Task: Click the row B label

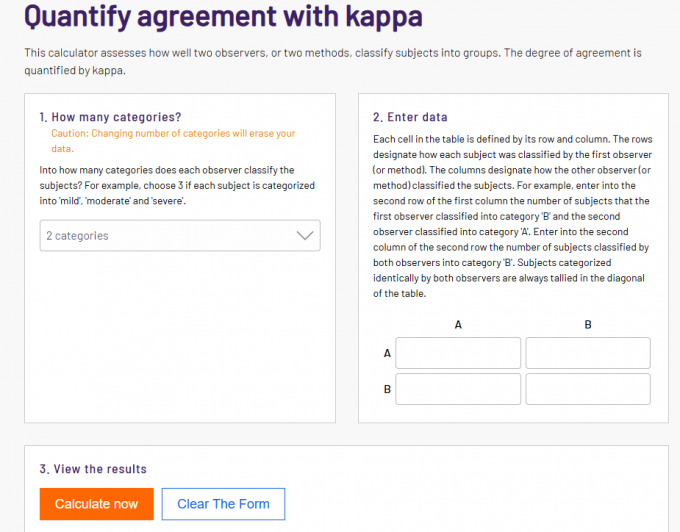Action: (387, 389)
